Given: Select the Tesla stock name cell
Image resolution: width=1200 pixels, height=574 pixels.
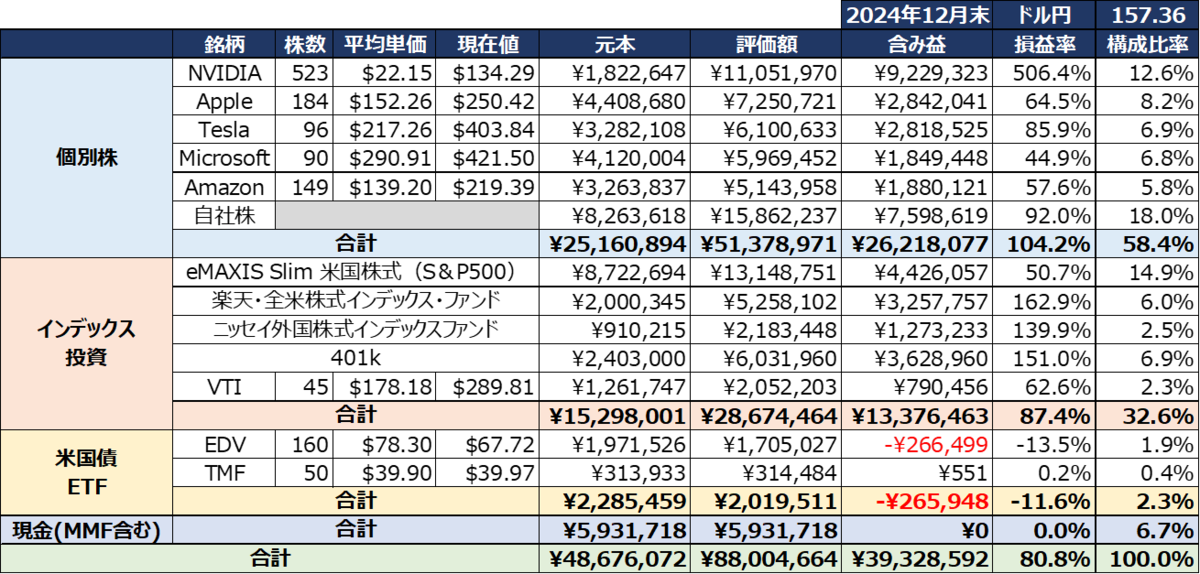Looking at the screenshot, I should coord(224,130).
